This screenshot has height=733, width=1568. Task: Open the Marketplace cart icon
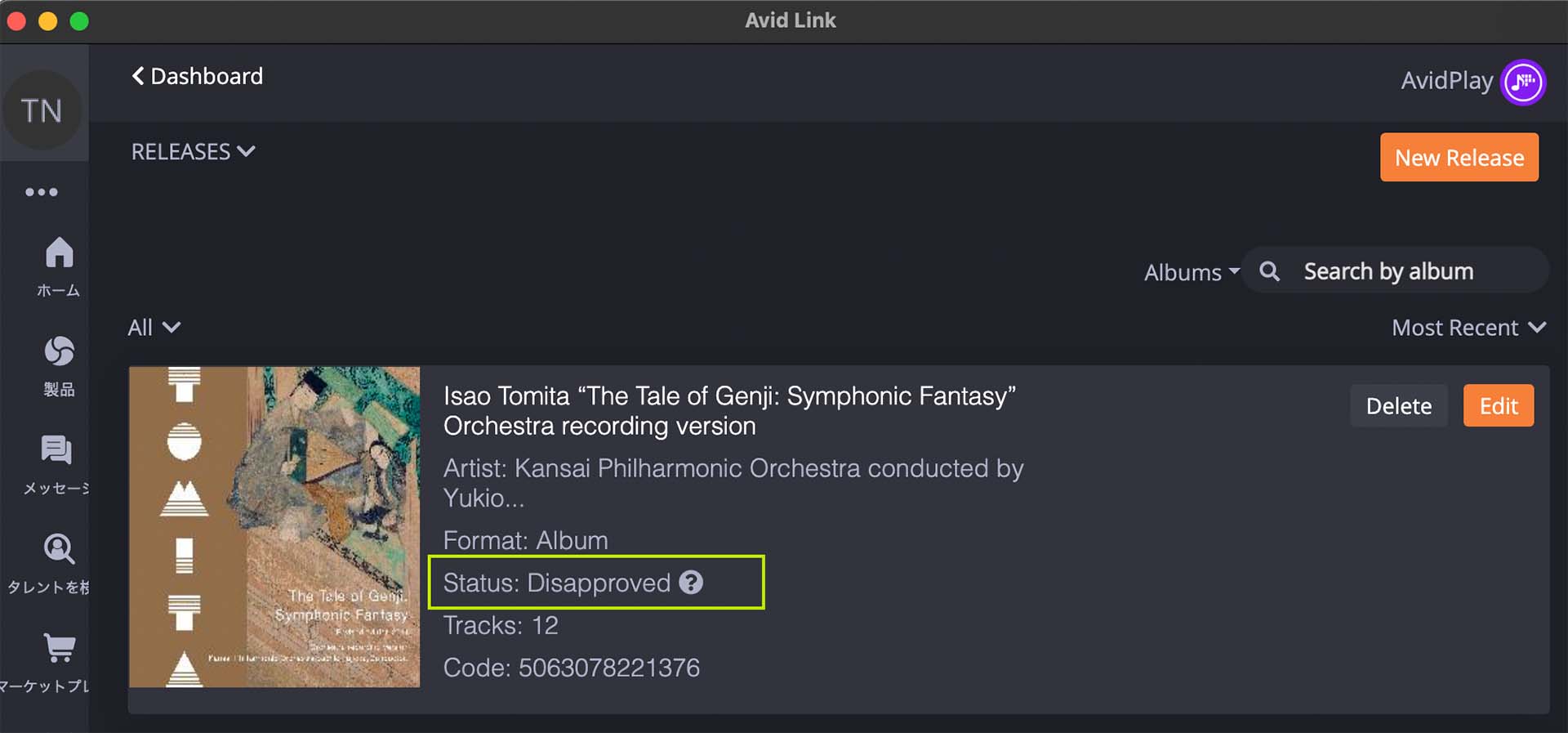[x=59, y=648]
